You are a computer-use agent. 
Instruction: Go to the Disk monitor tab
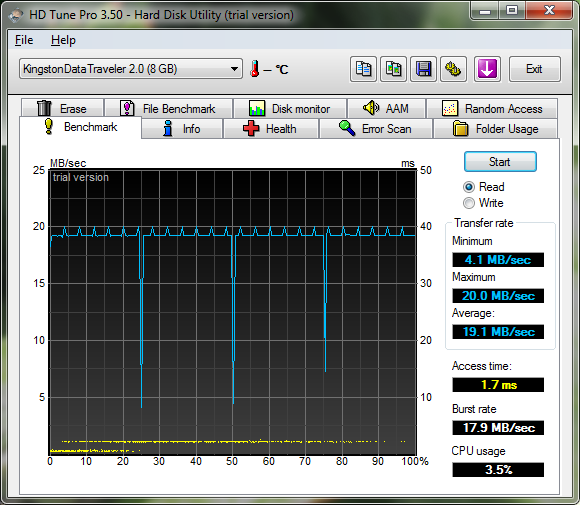[290, 109]
